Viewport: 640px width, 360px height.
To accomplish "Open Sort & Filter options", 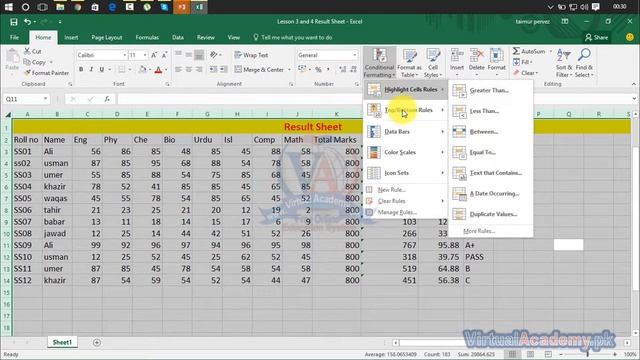I will tap(564, 62).
